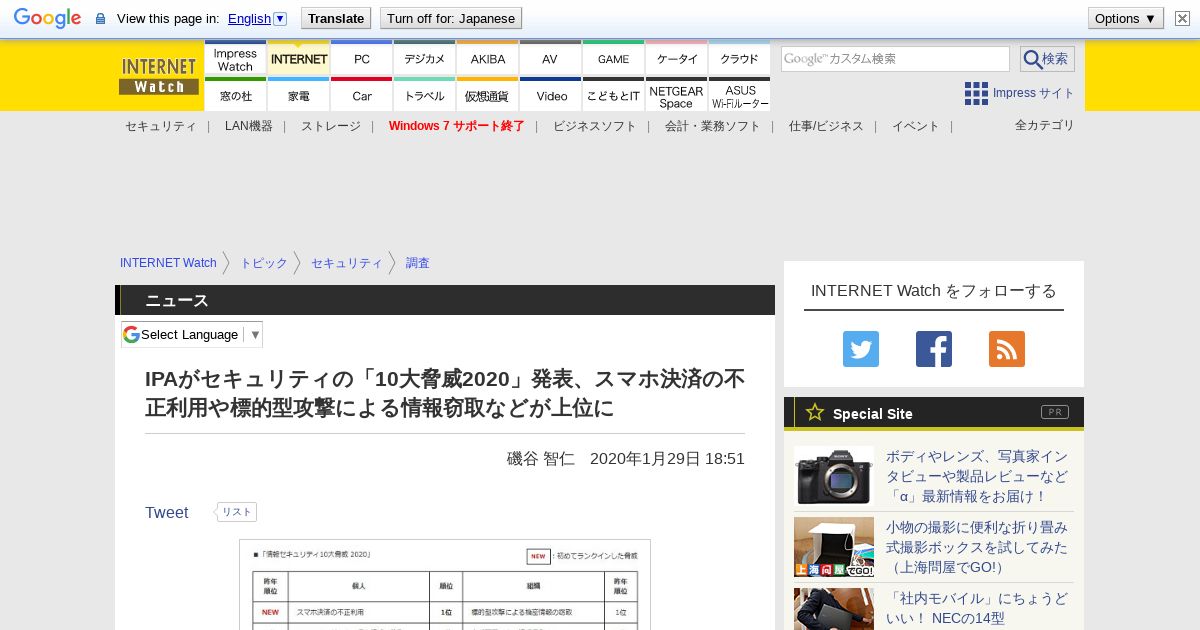
Task: Click the セキュリティ breadcrumb link
Action: [346, 263]
